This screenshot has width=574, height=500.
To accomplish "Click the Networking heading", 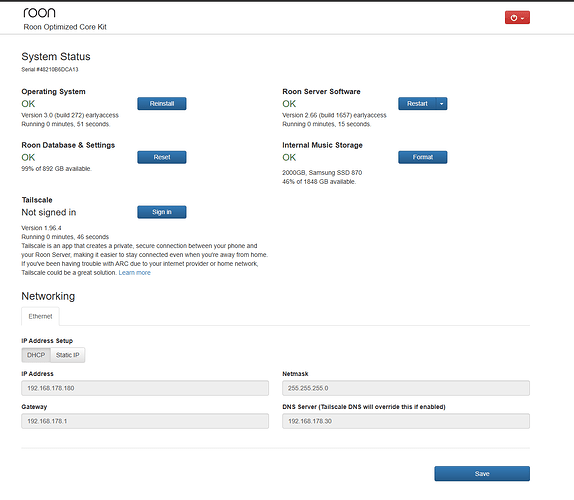I will 48,296.
